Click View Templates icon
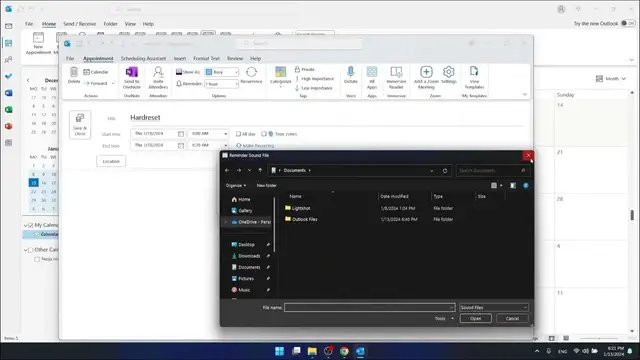Viewport: 640px width, 360px height. click(474, 78)
